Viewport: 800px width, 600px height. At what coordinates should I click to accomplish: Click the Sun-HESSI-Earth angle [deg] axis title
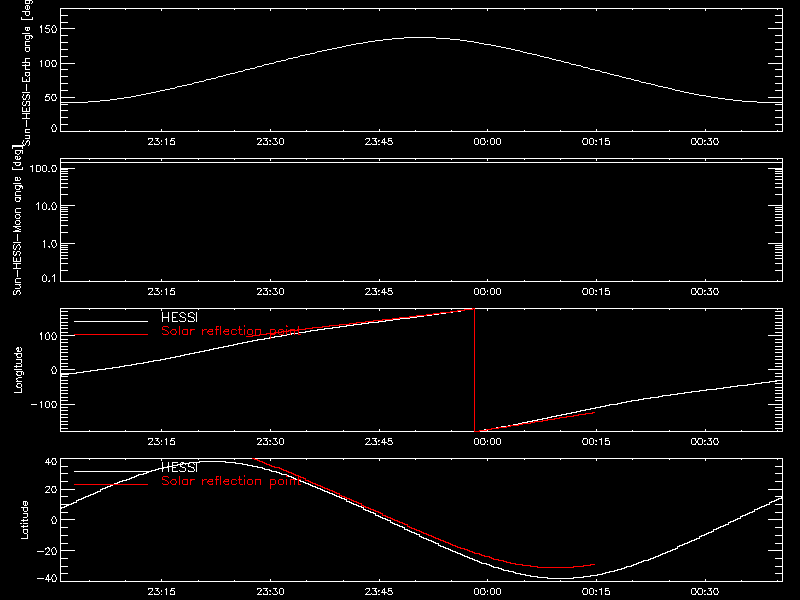point(27,72)
